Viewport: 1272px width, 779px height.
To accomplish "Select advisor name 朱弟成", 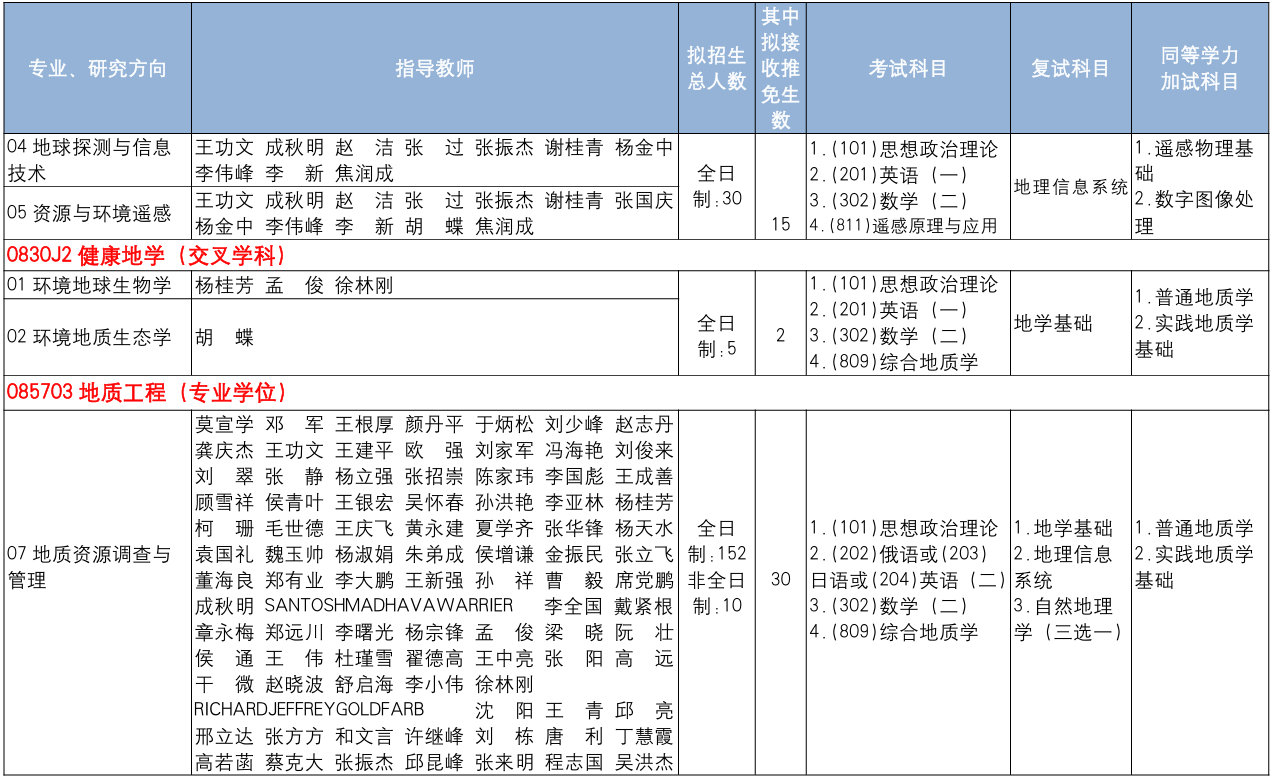I will tap(434, 554).
